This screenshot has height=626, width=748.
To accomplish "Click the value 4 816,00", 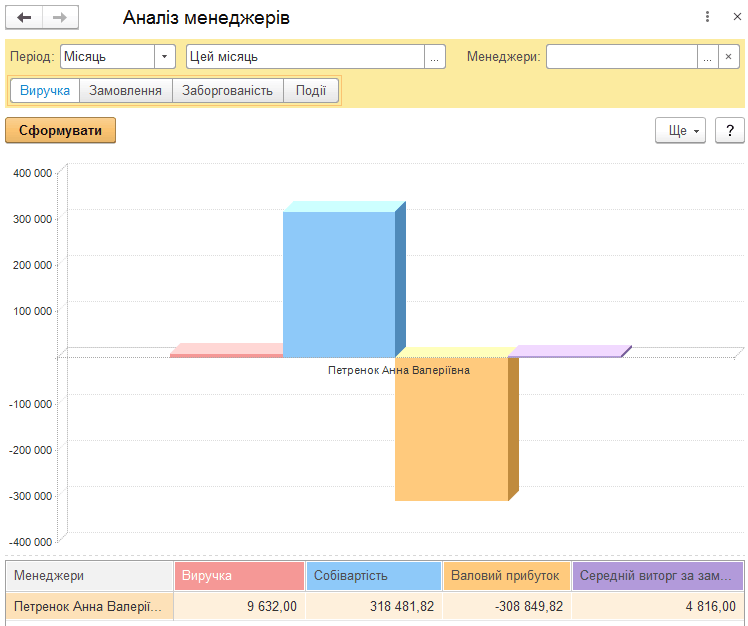I will point(711,606).
